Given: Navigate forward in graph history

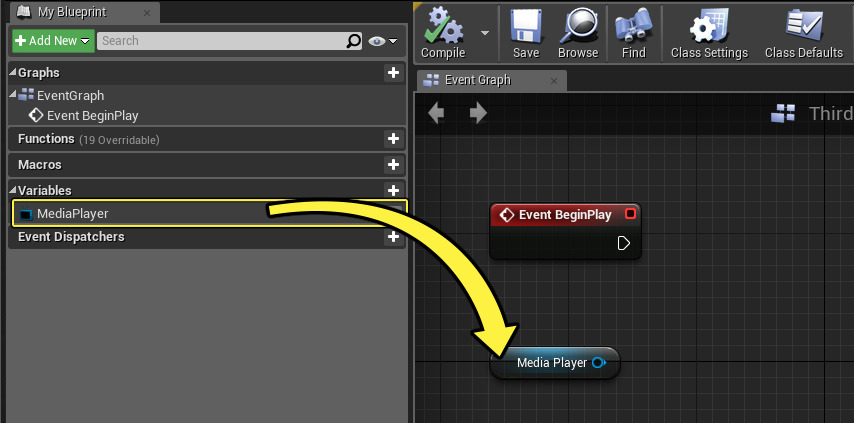Looking at the screenshot, I should click(478, 113).
